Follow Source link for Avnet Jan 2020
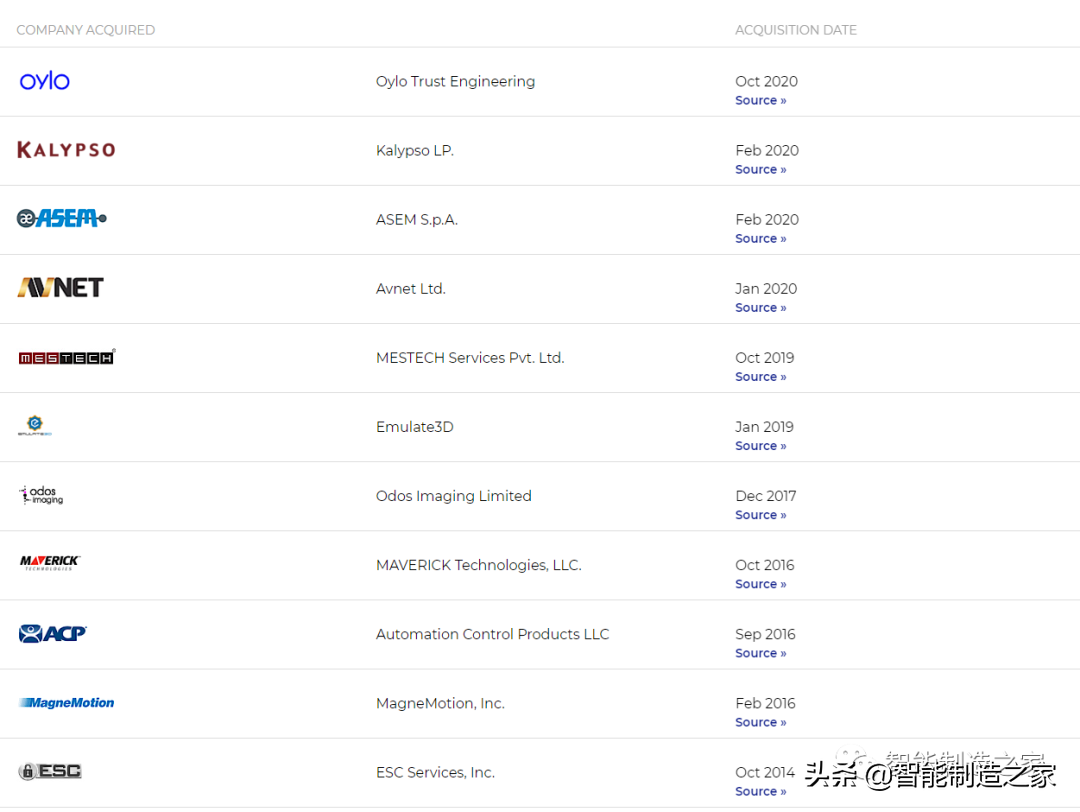The image size is (1080, 812). [760, 307]
